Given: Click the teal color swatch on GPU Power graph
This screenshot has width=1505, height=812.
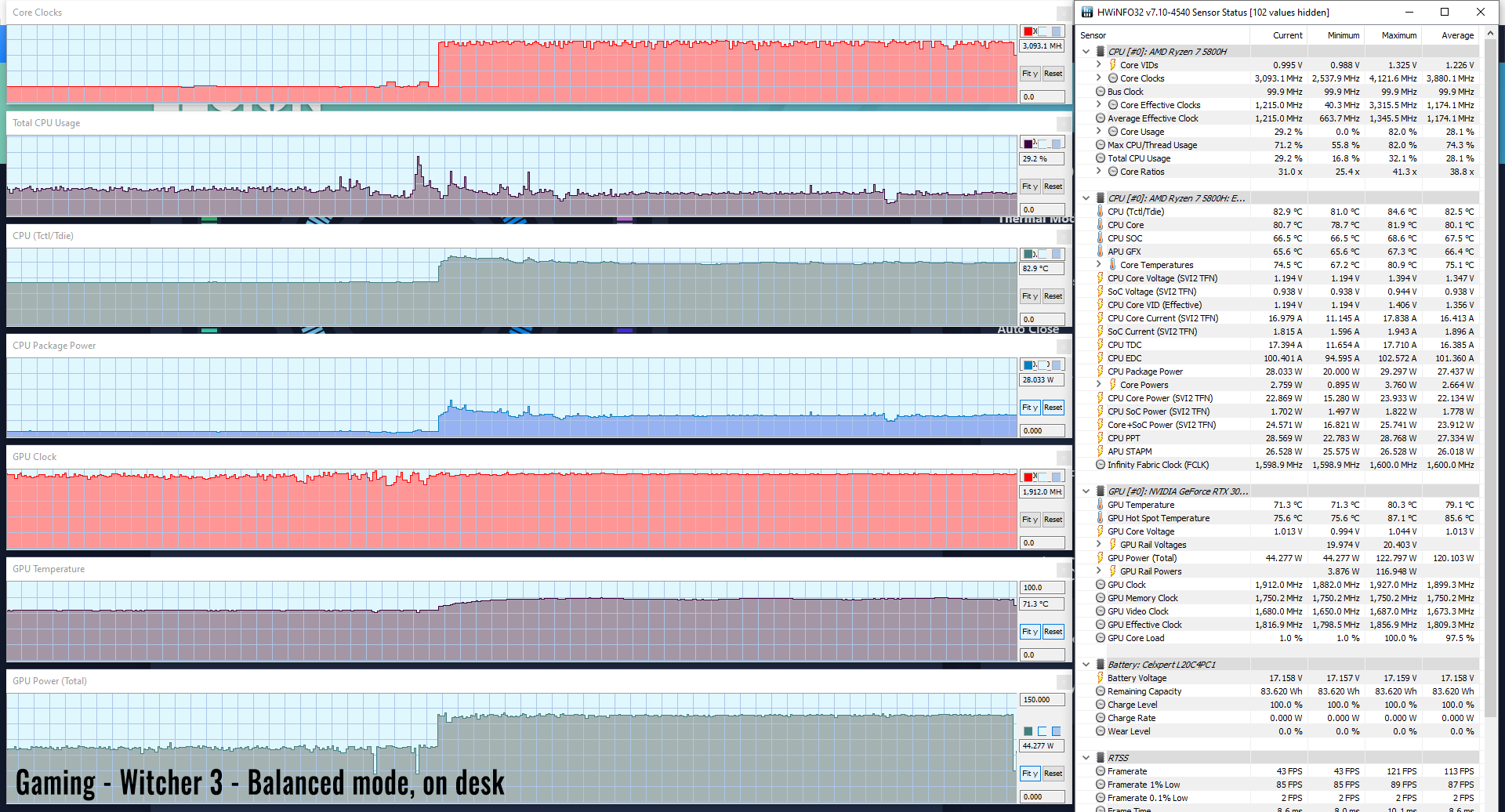Looking at the screenshot, I should pos(1028,731).
